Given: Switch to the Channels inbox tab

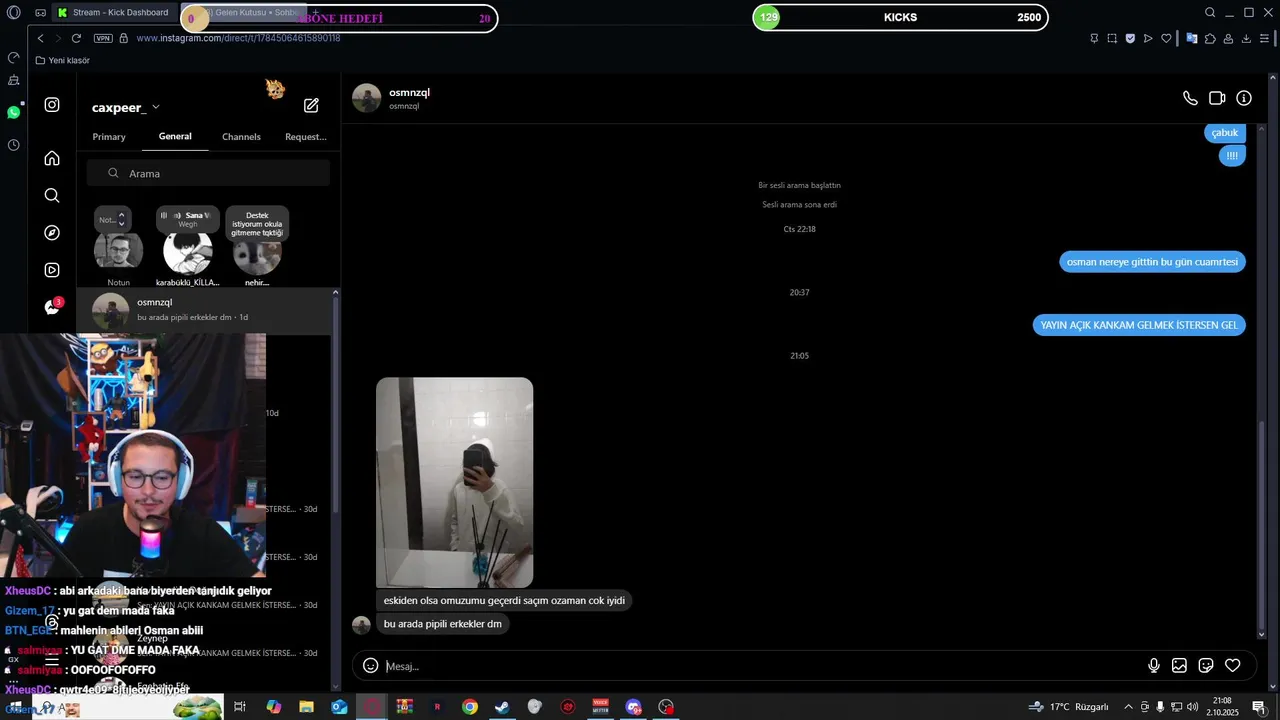Looking at the screenshot, I should (x=241, y=137).
